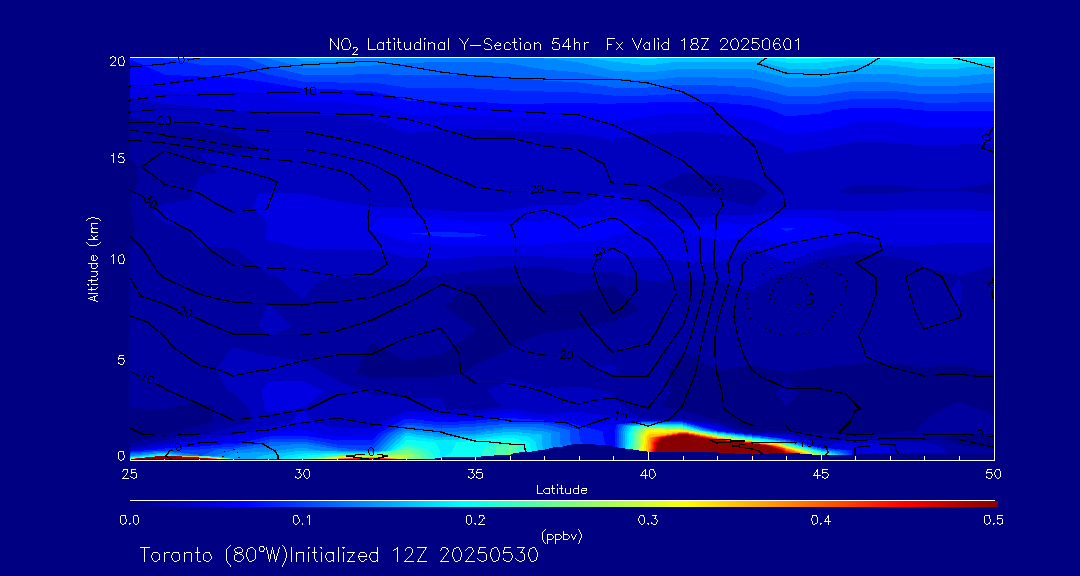The width and height of the screenshot is (1080, 576).
Task: Click the altitude 10 tick label
Action: [x=116, y=259]
